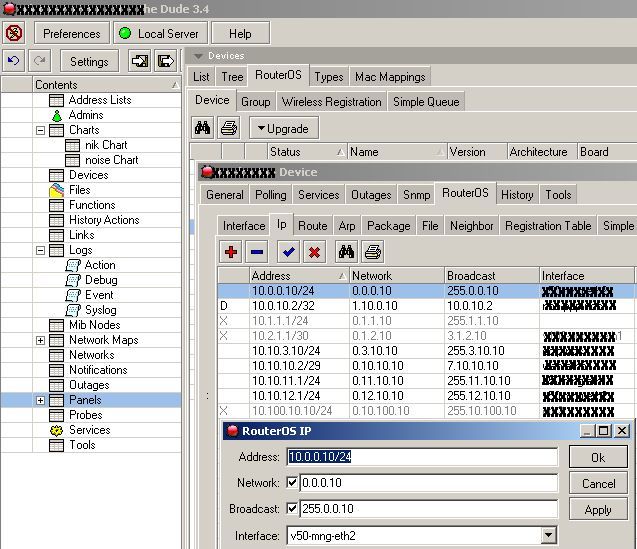The image size is (637, 549).
Task: Open Action log entry
Action: (100, 265)
